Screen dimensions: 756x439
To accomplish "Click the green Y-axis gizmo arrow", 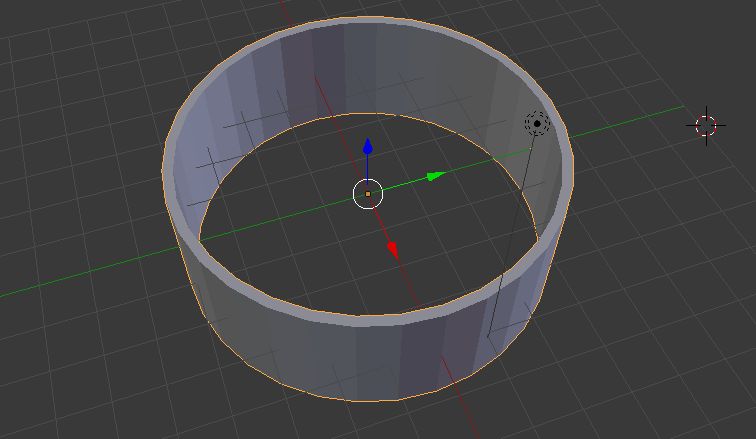I will pyautogui.click(x=436, y=176).
